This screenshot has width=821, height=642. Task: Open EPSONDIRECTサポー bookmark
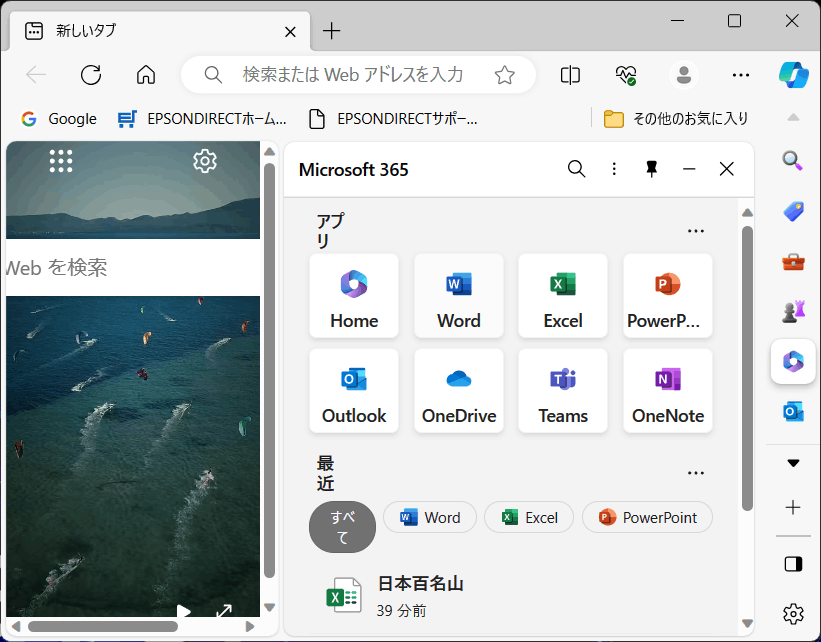click(x=394, y=119)
